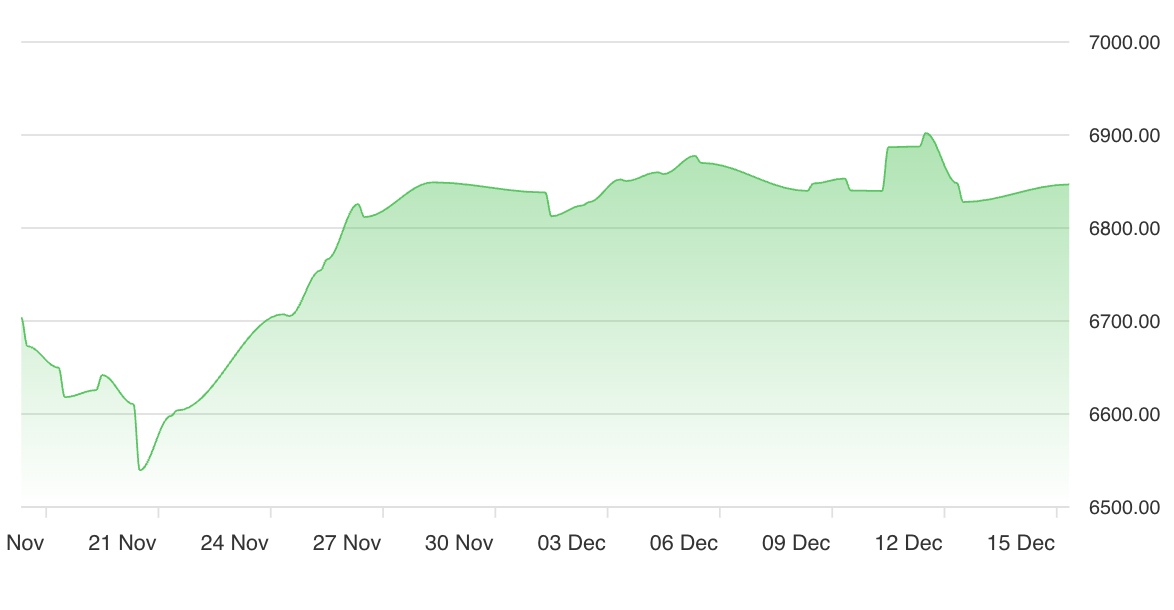The height and width of the screenshot is (610, 1174).
Task: Select the 30 Nov date marker
Action: coord(459,543)
